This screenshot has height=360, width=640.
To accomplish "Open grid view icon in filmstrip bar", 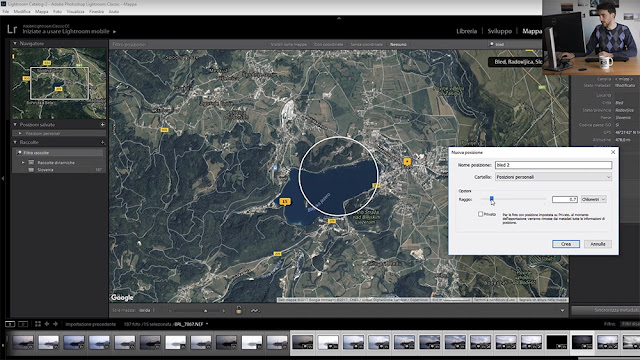I will [x=38, y=324].
